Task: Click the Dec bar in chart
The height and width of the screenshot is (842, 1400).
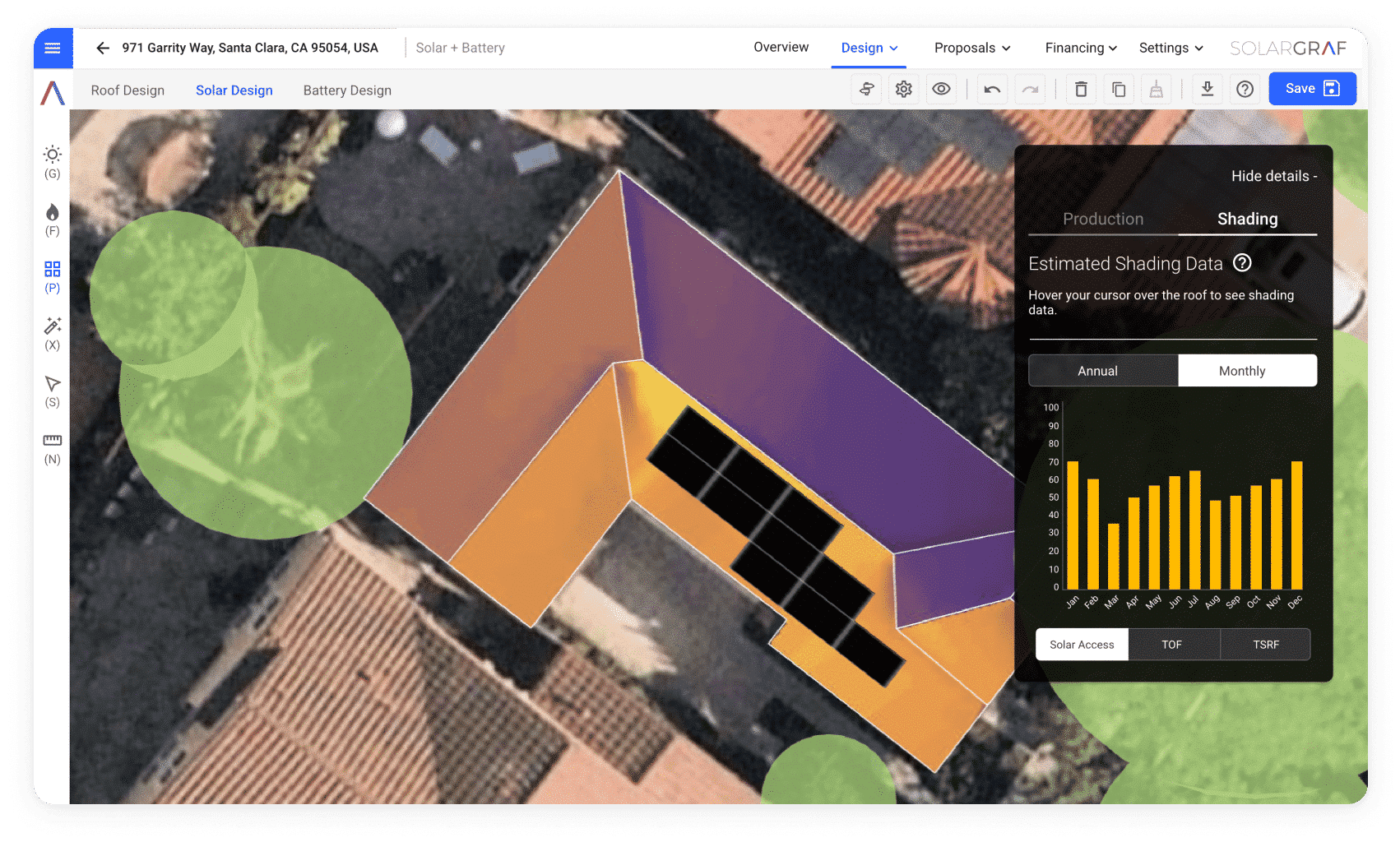Action: [x=1297, y=525]
